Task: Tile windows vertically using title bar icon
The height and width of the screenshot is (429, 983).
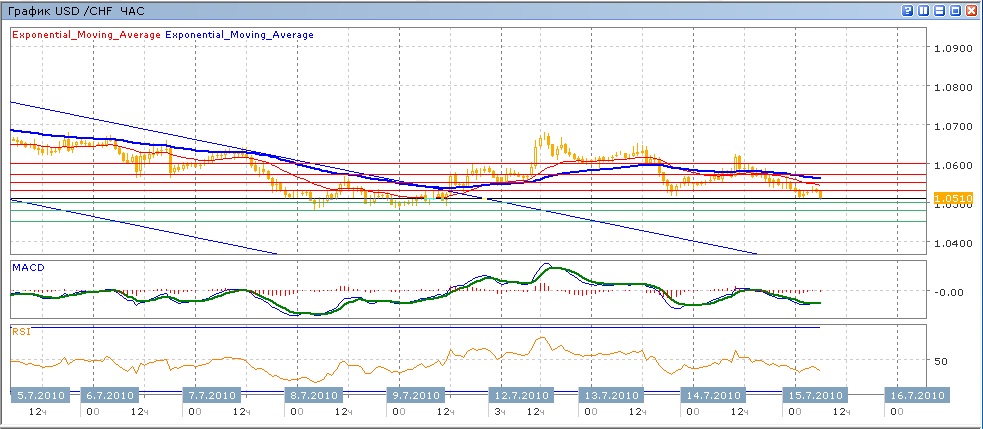Action: pyautogui.click(x=924, y=11)
